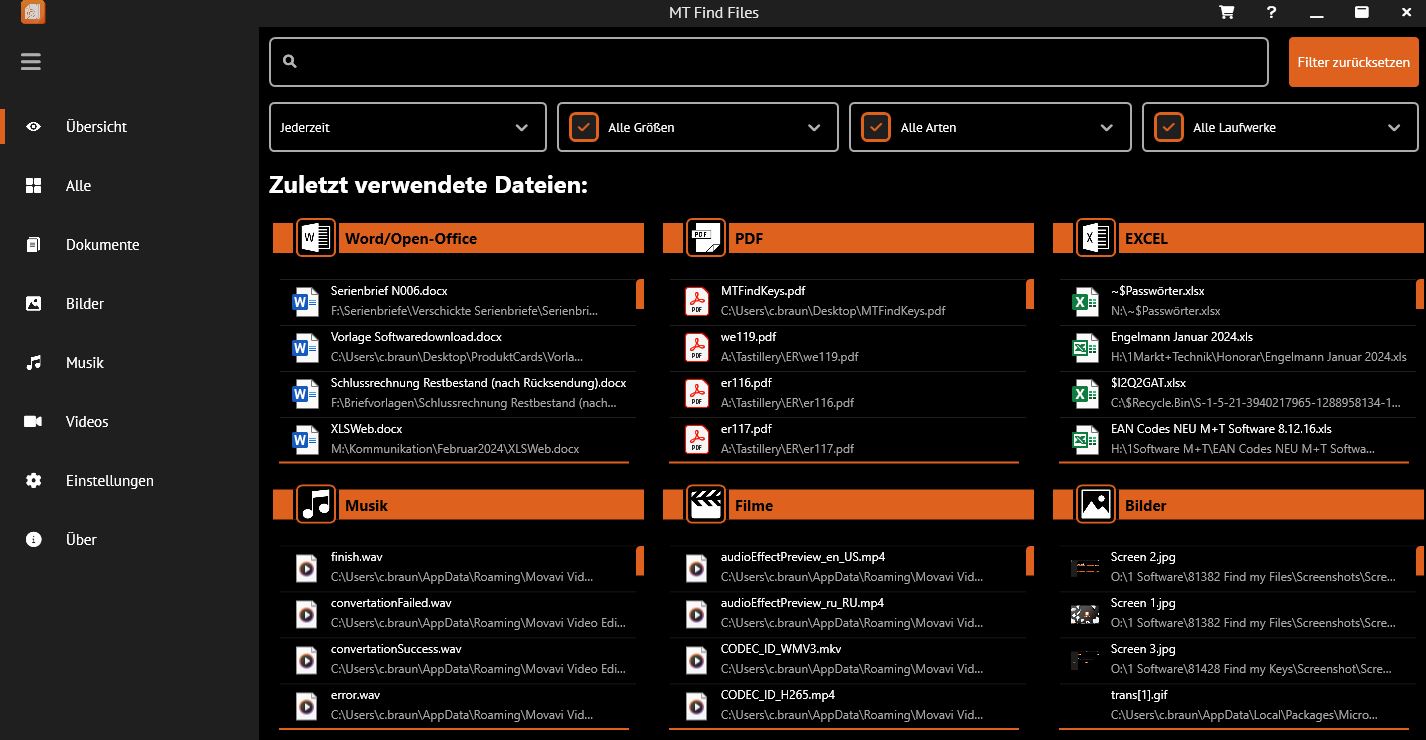
Task: Click the shopping cart icon
Action: (1227, 13)
